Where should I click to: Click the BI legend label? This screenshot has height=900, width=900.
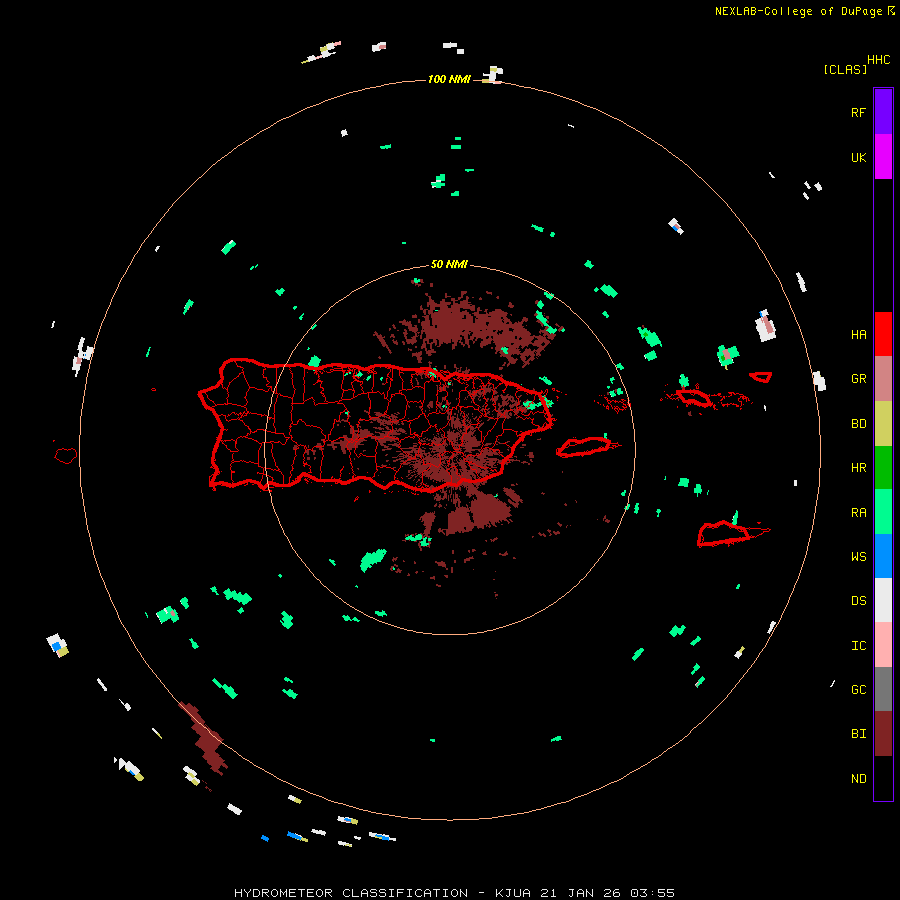coord(858,734)
